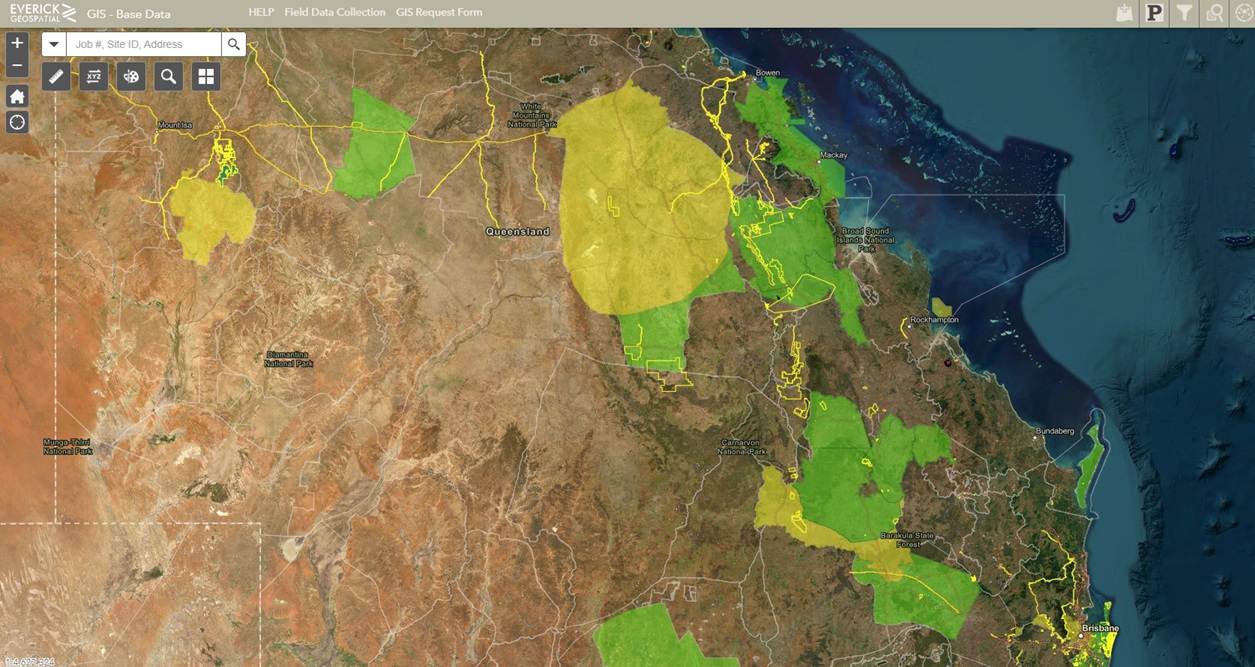The image size is (1255, 667).
Task: Open the HELP menu item
Action: pos(261,13)
